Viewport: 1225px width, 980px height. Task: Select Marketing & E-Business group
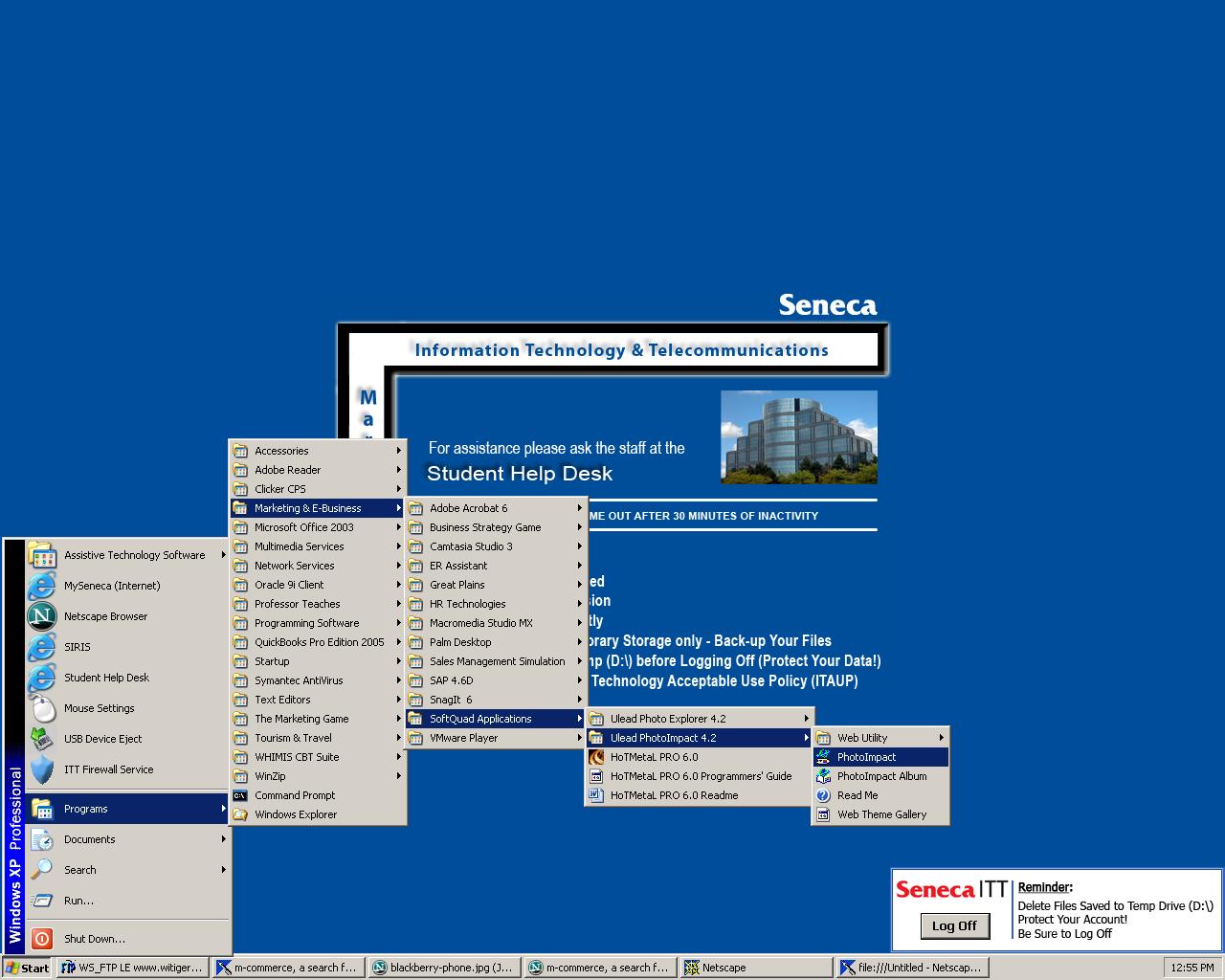[318, 508]
